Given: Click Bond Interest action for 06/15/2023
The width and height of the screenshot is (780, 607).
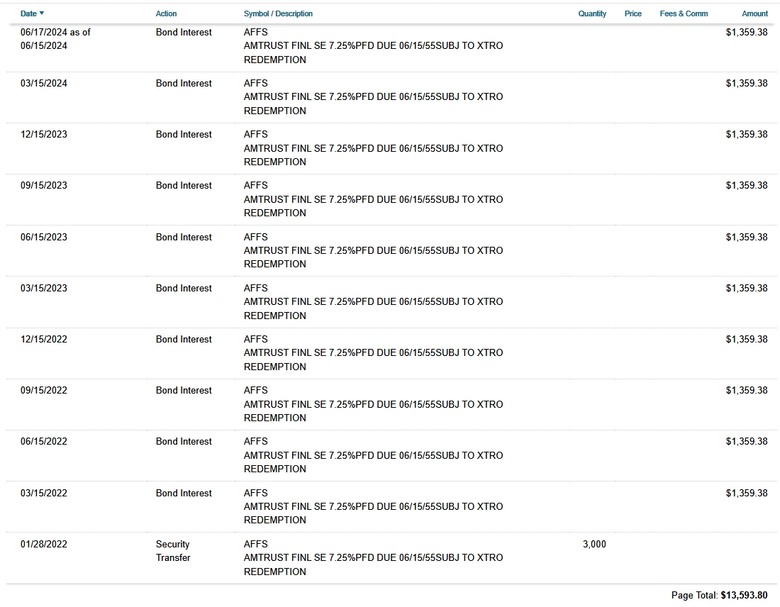Looking at the screenshot, I should tap(184, 237).
